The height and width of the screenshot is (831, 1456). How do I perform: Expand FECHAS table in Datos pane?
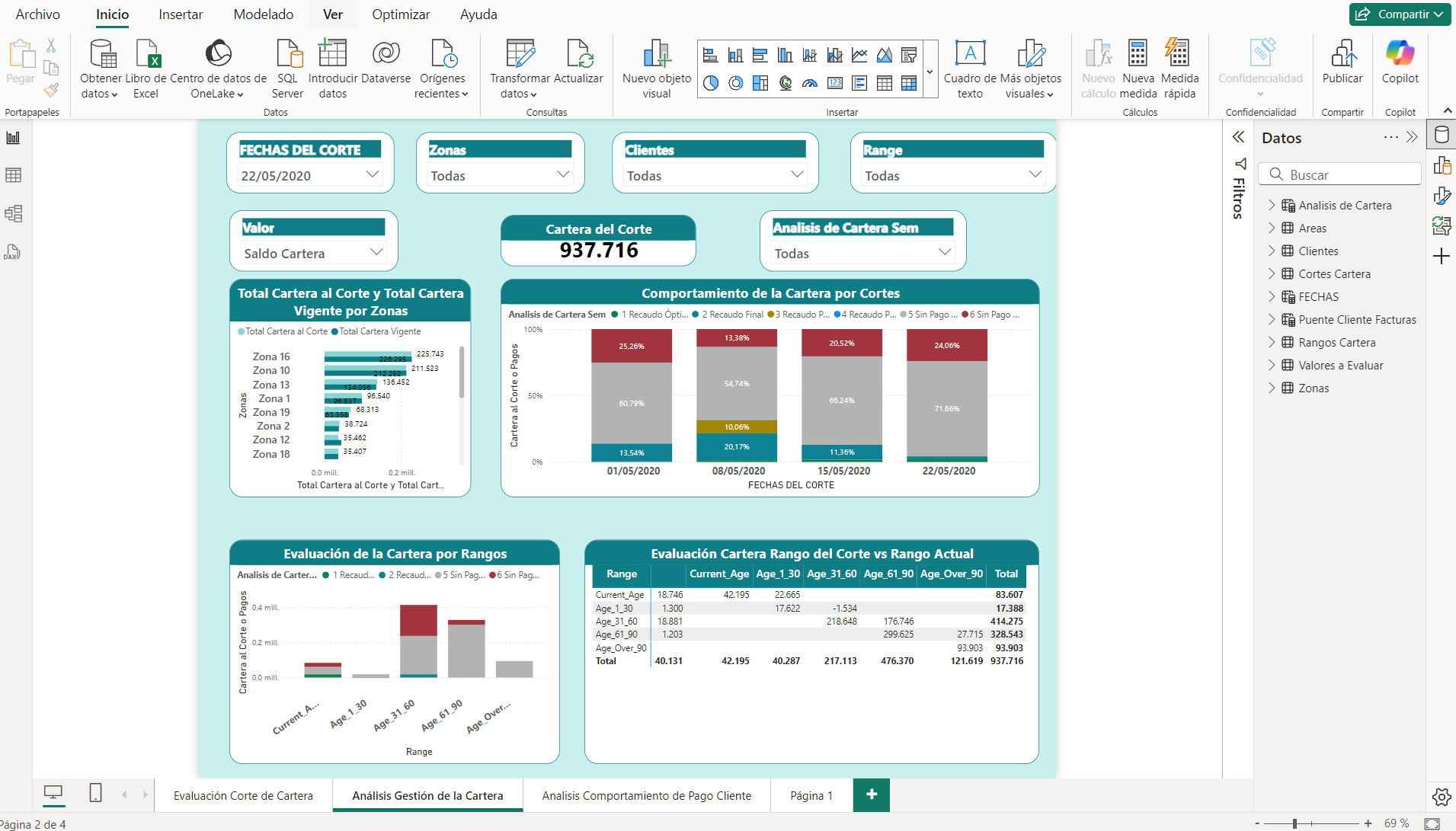(x=1271, y=296)
